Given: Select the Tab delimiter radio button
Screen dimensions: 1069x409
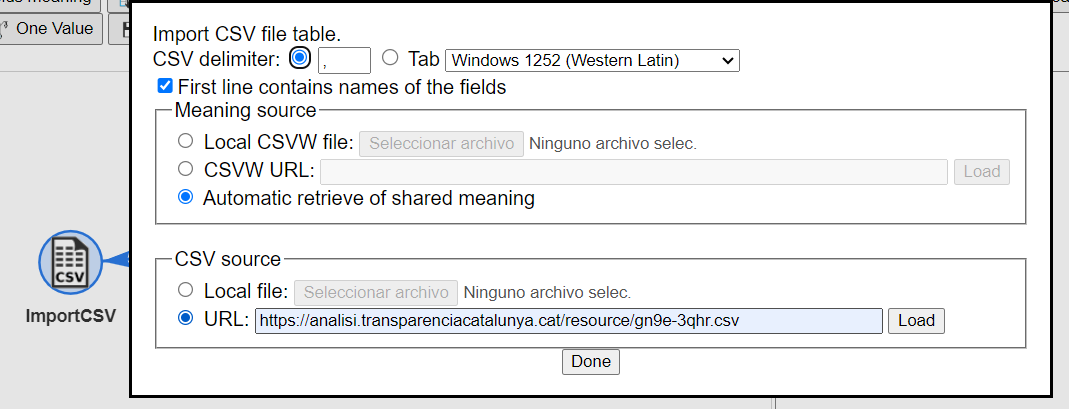Looking at the screenshot, I should (390, 59).
